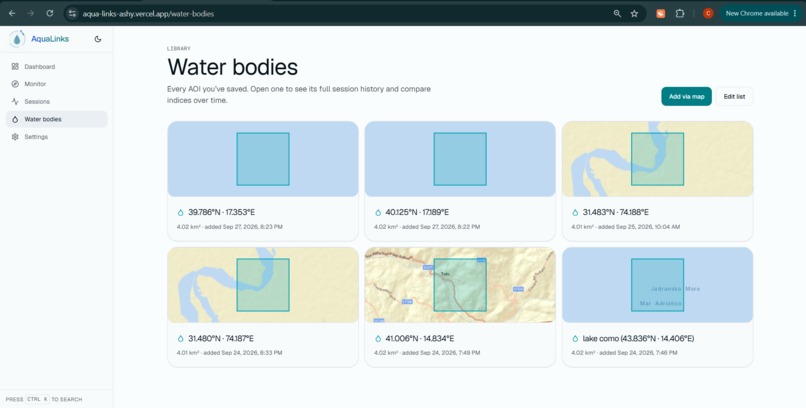Open the Sessions list
The width and height of the screenshot is (806, 408).
point(57,101)
